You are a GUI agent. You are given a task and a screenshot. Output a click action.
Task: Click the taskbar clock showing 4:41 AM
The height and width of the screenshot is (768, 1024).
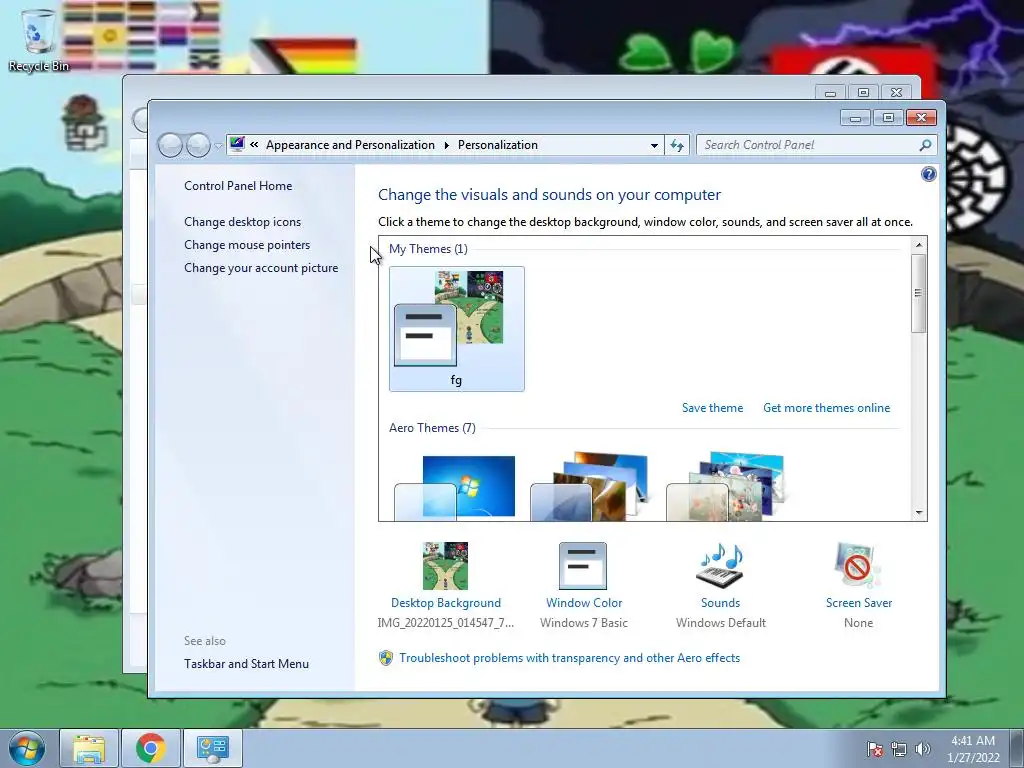click(x=973, y=749)
